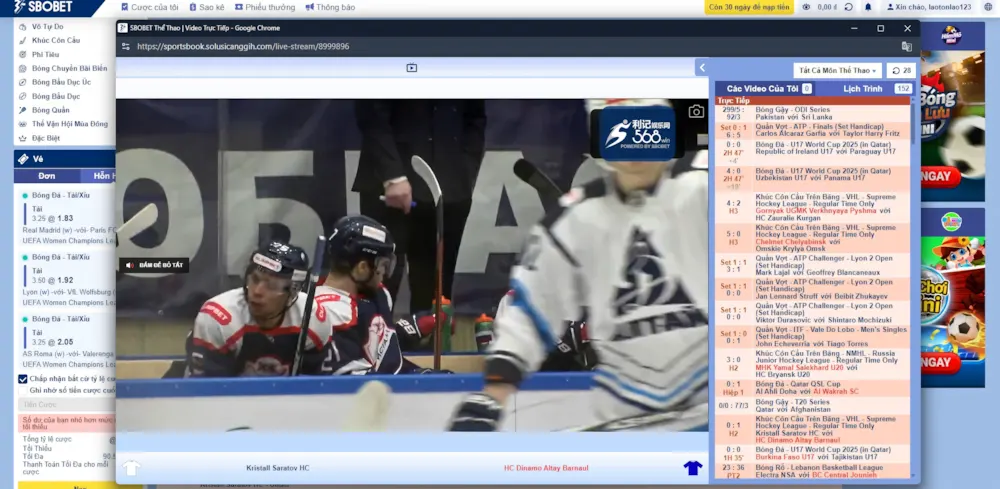Collapse the schedule panel with the left chevron
The width and height of the screenshot is (1000, 489).
point(702,68)
